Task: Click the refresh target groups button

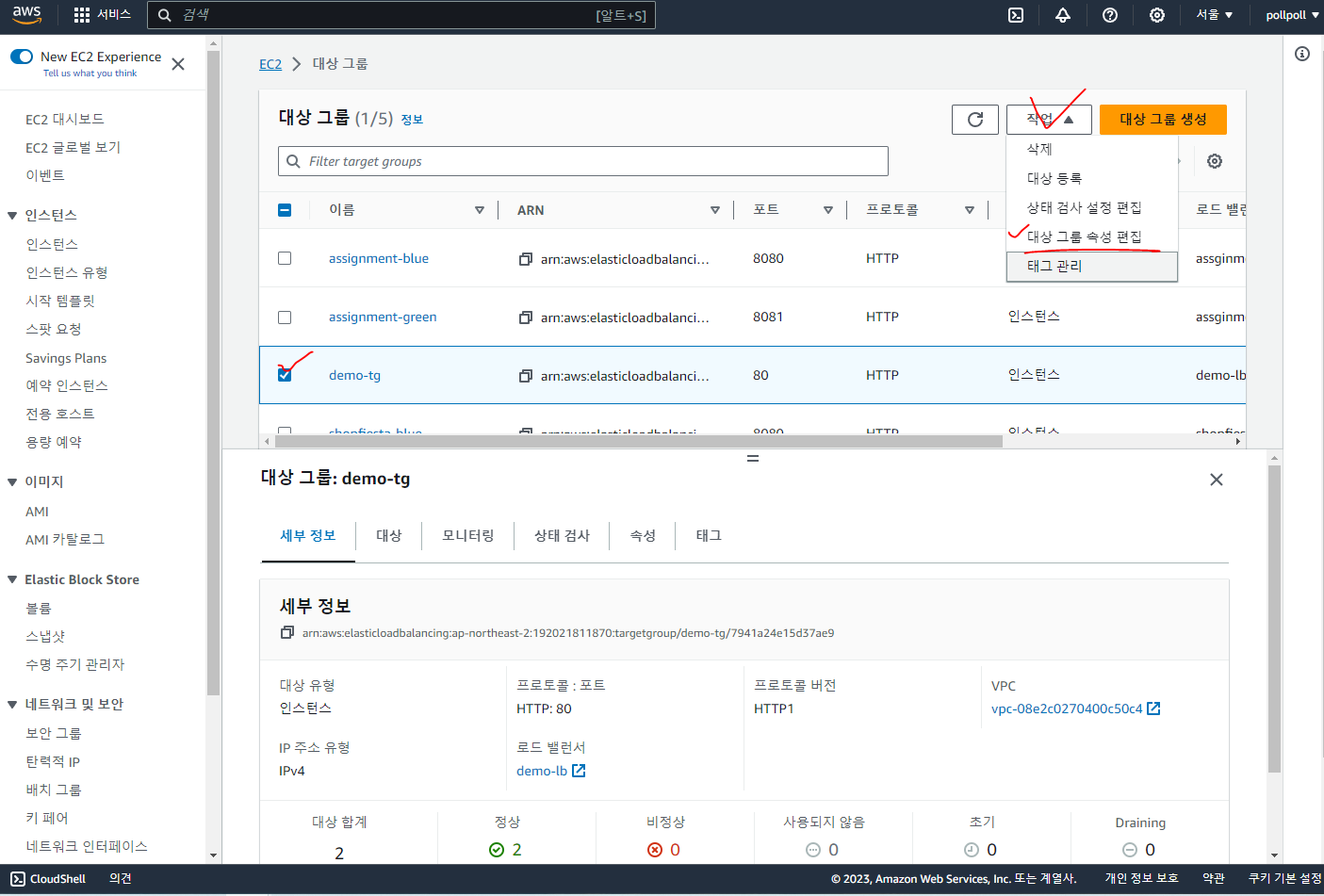Action: pyautogui.click(x=975, y=120)
